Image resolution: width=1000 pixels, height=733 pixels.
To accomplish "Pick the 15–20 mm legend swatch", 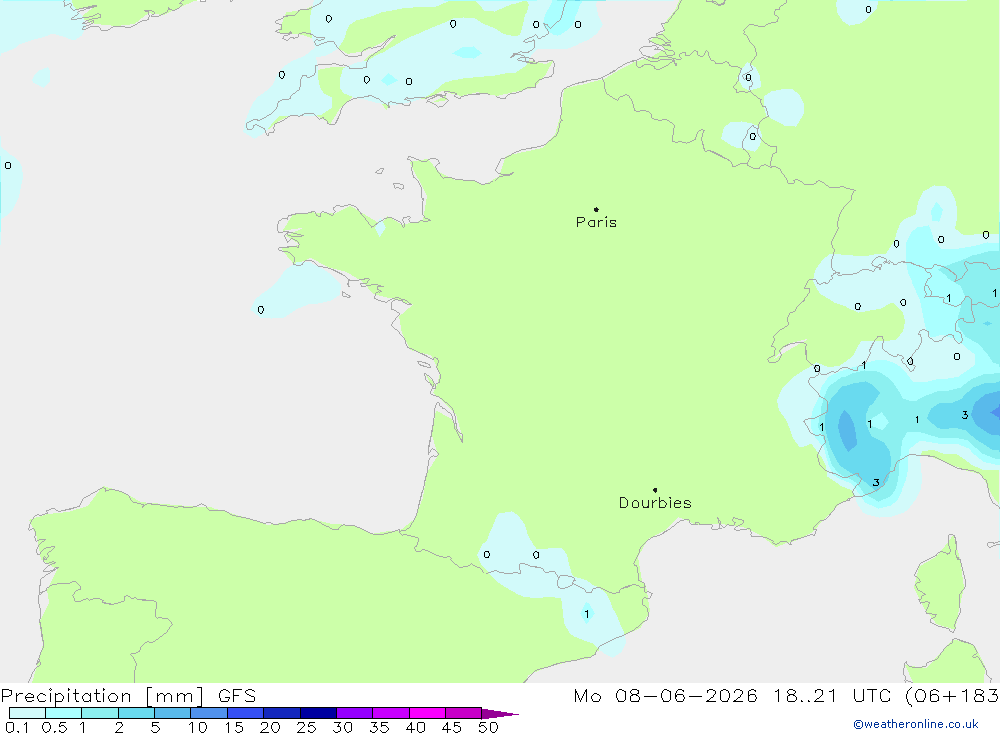I will (246, 713).
